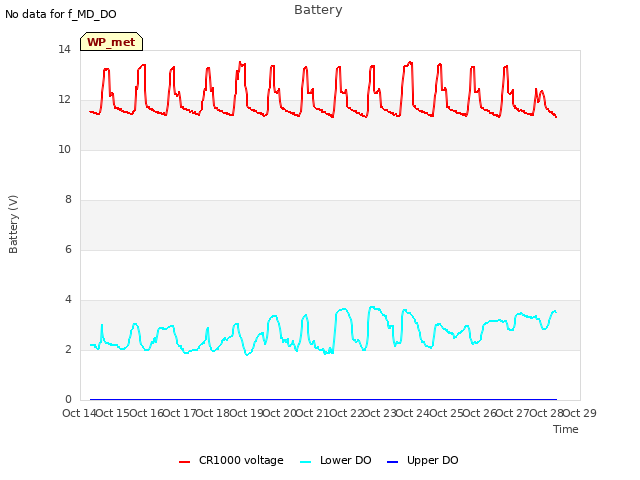Click the Oct 14 x-axis tick label
This screenshot has height=480, width=640.
[x=79, y=413]
